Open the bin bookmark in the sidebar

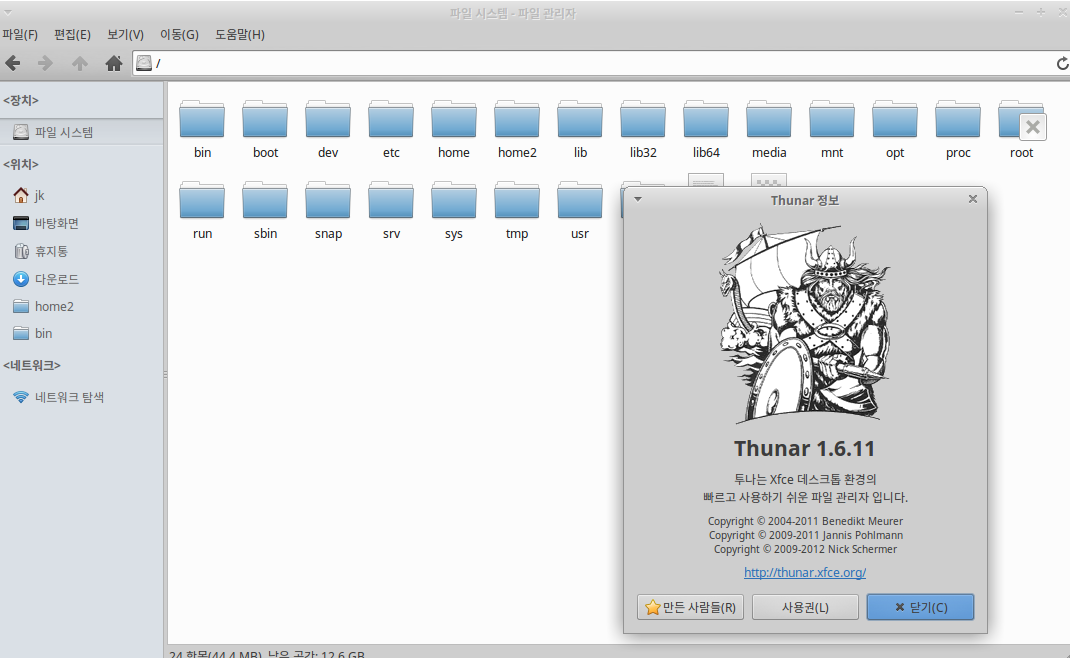pyautogui.click(x=82, y=333)
